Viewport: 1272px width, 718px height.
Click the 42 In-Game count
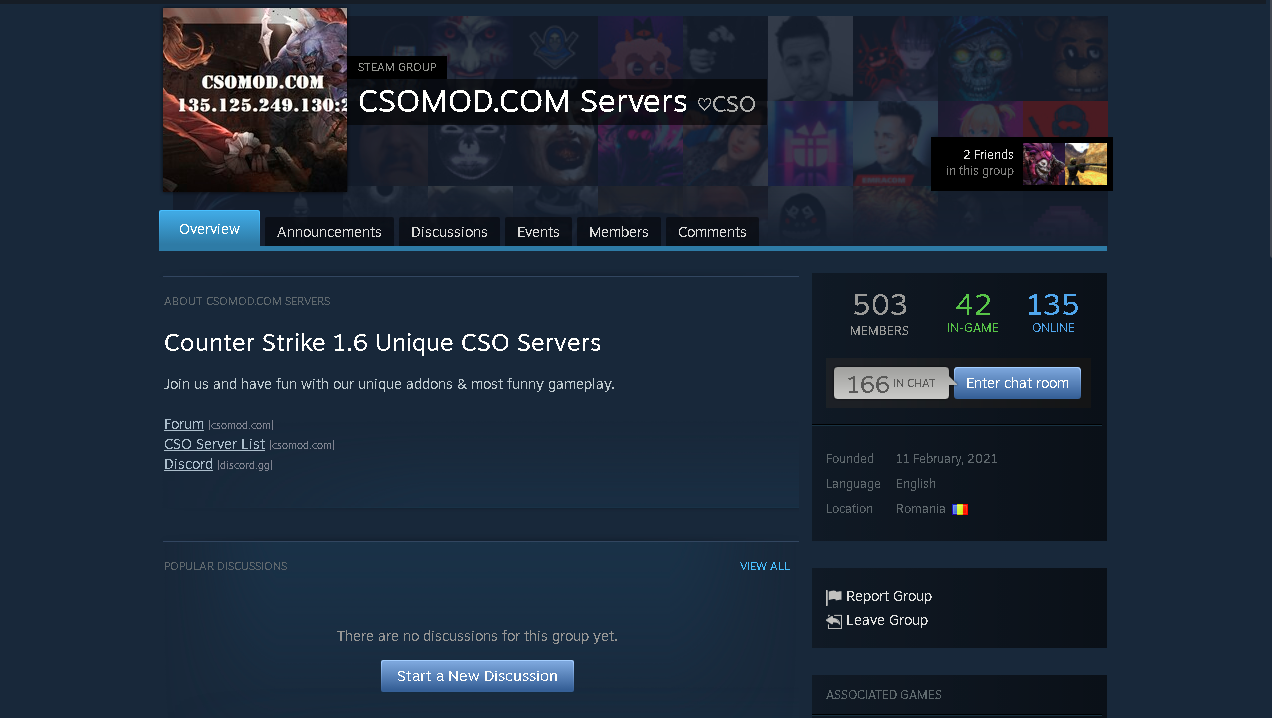click(x=973, y=312)
